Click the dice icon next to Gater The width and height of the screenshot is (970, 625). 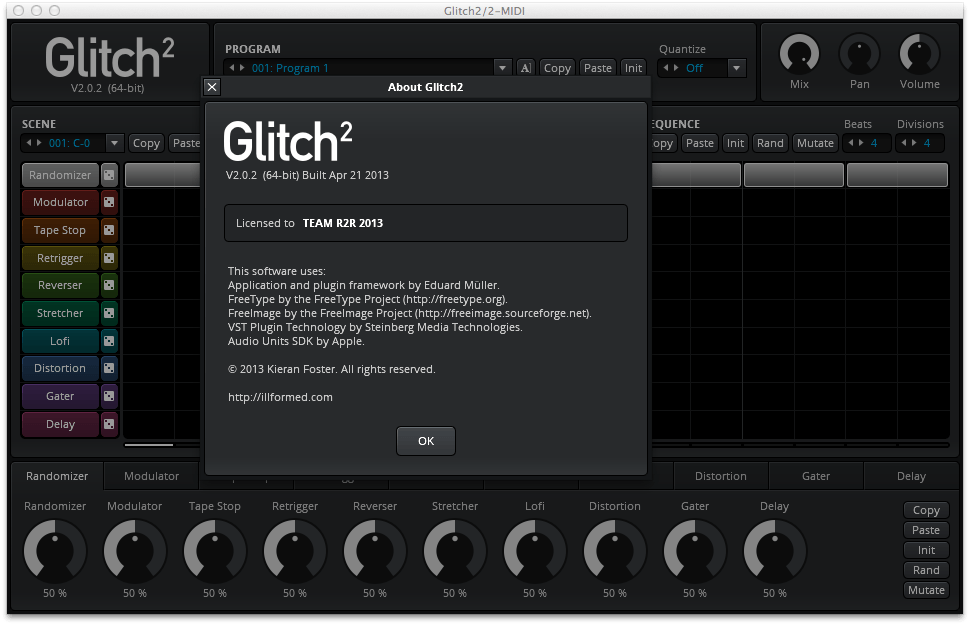click(x=109, y=396)
